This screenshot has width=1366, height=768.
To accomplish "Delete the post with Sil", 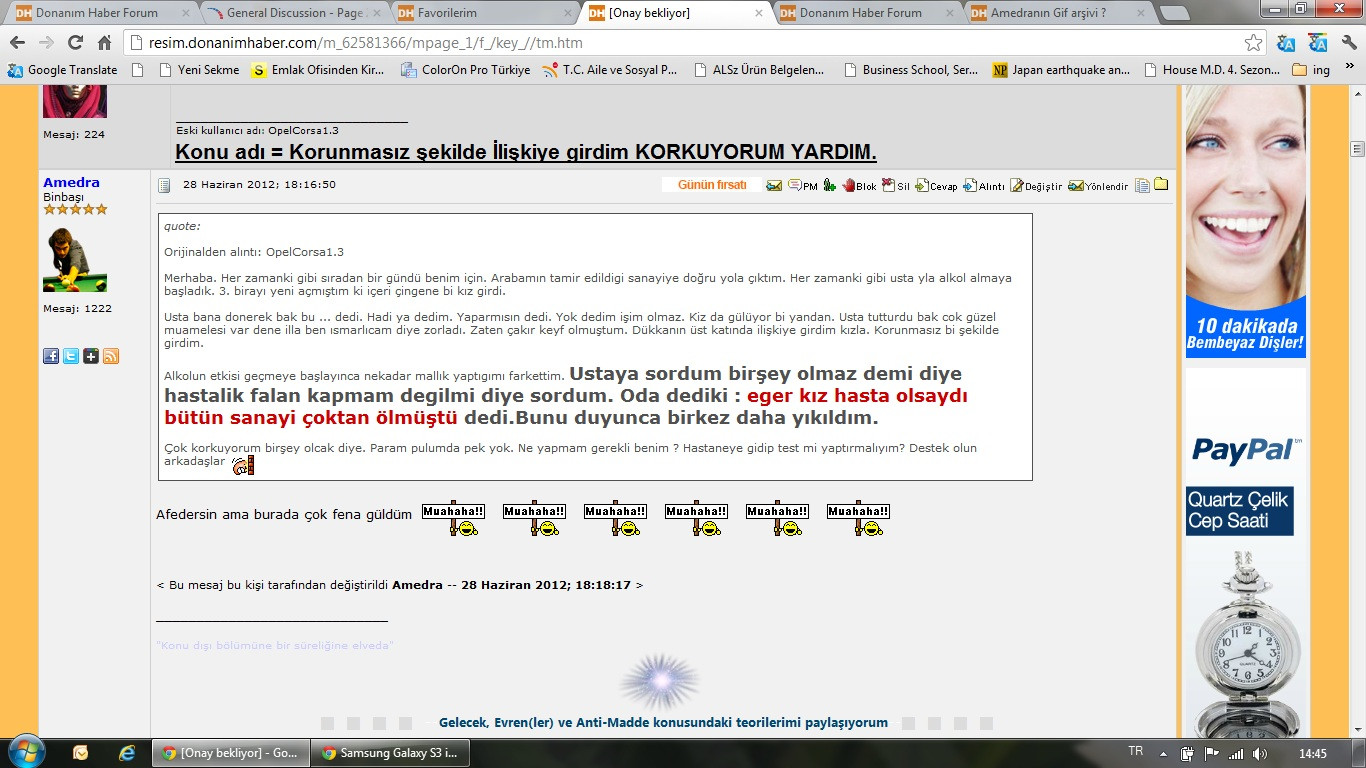I will tap(896, 185).
